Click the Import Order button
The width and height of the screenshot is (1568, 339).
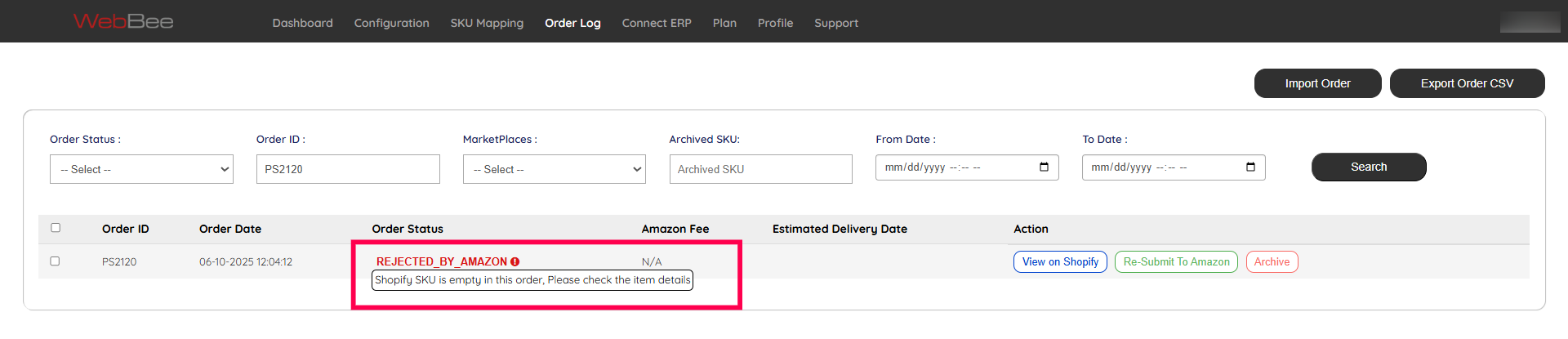tap(1317, 83)
